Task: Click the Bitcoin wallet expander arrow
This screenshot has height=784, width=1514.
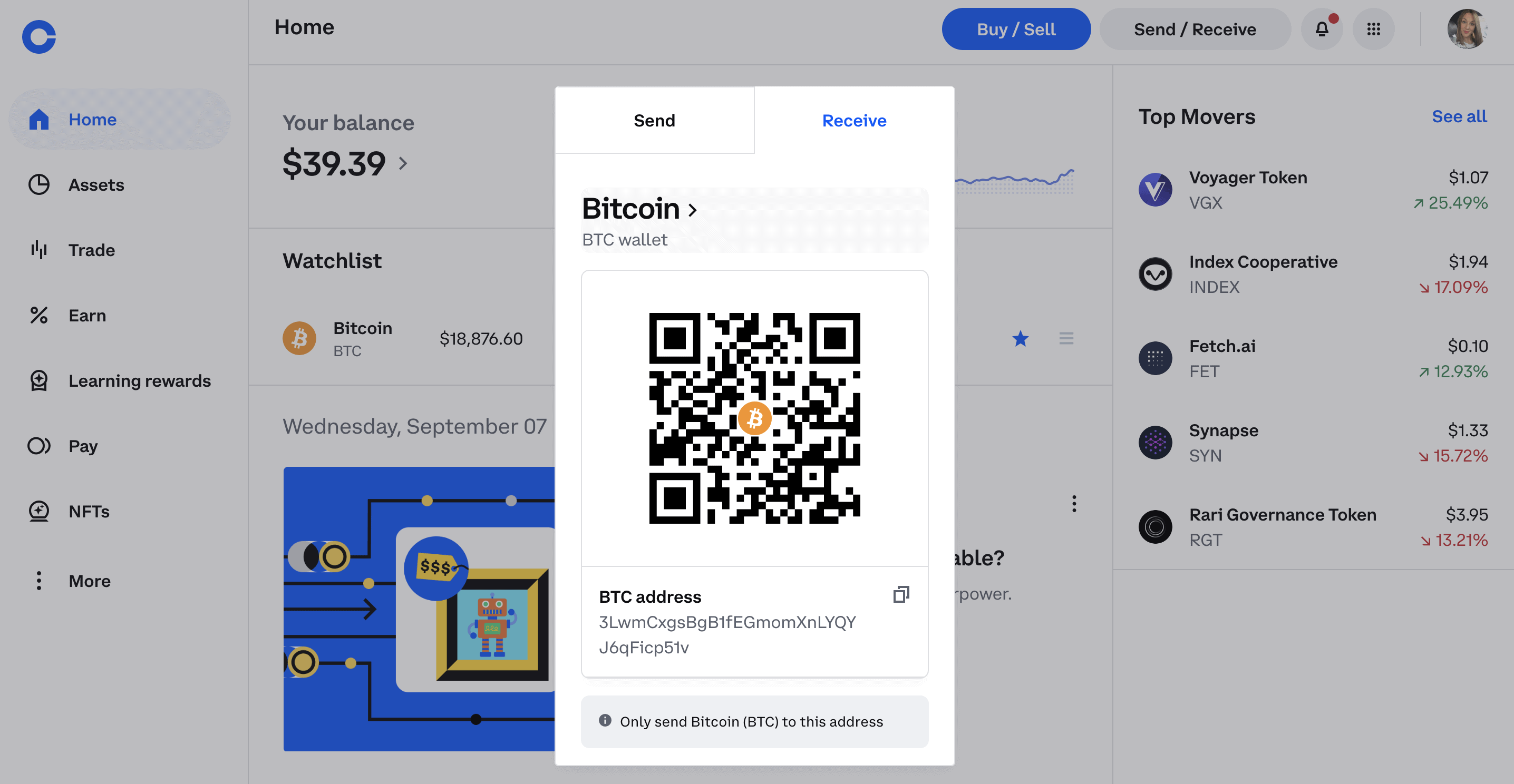Action: point(694,209)
